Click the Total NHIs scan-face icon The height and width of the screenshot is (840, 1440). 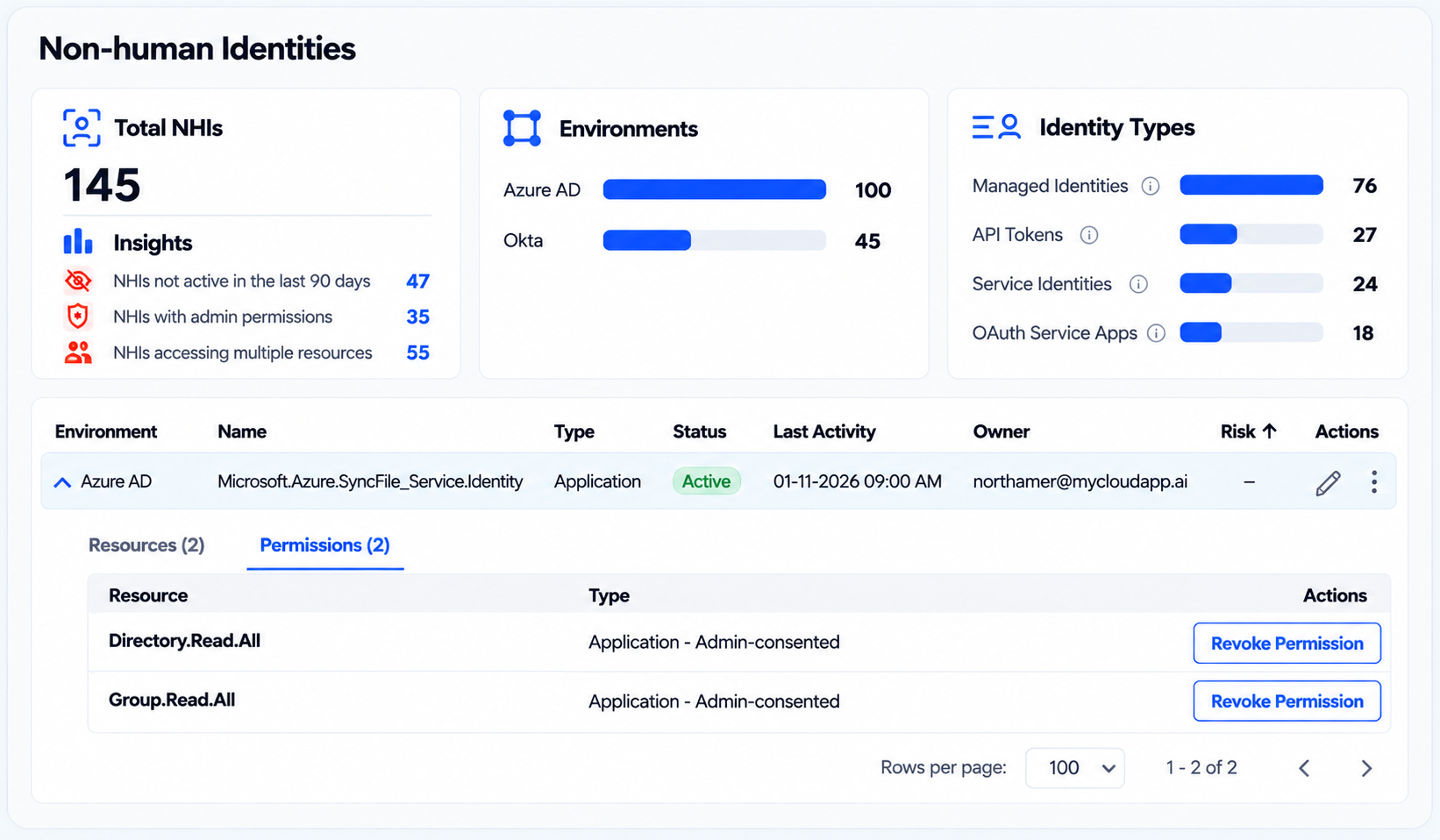coord(82,128)
